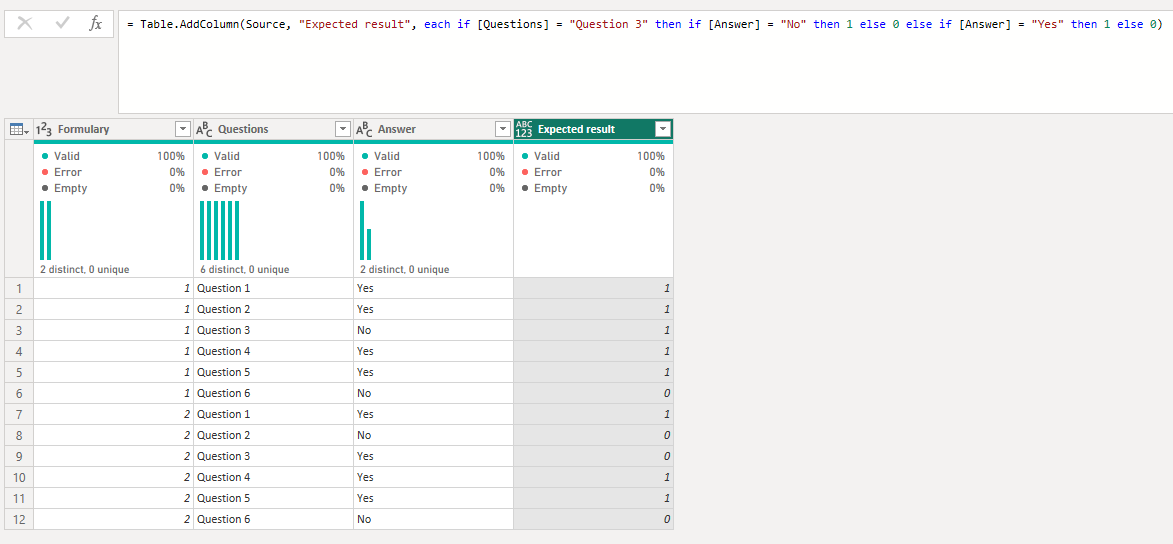Open the Answer column filter dropdown
Image resolution: width=1173 pixels, height=544 pixels.
tap(503, 129)
